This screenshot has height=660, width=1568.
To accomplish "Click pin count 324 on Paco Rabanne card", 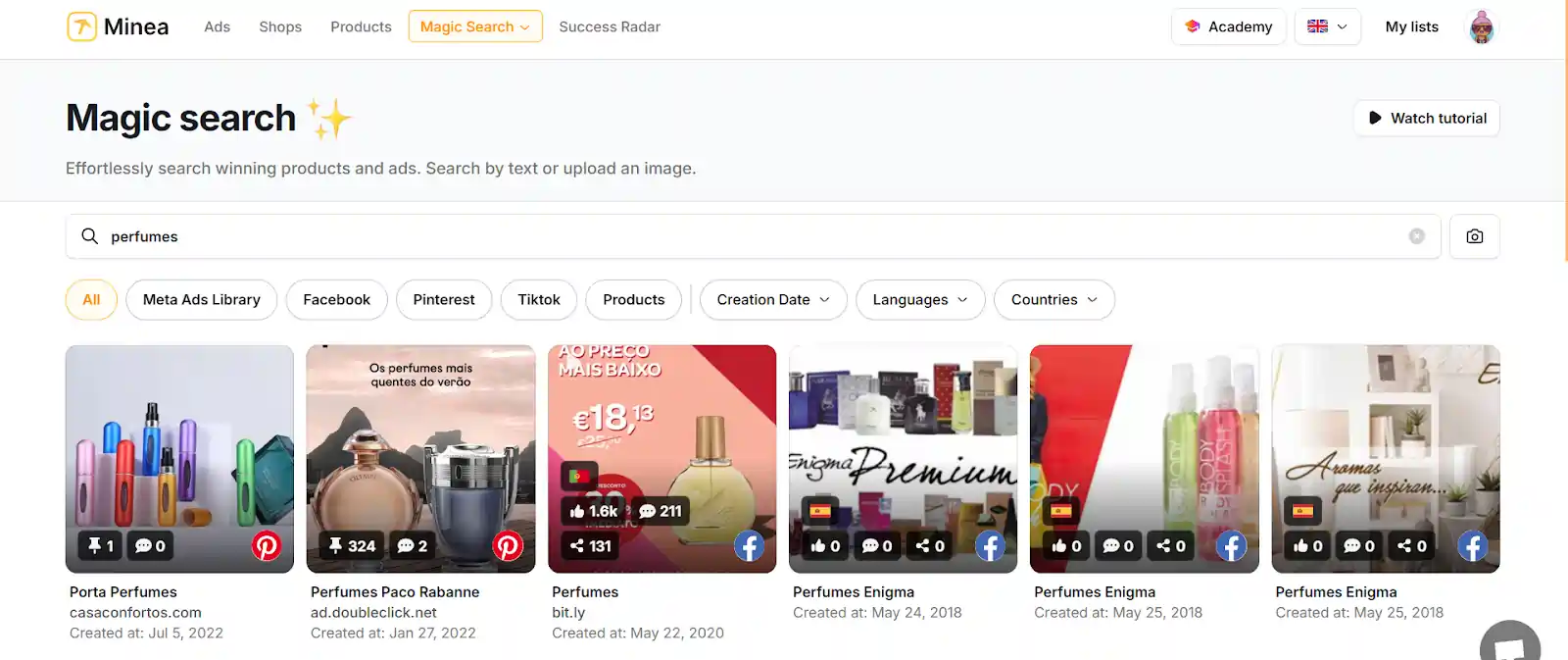I will [352, 545].
